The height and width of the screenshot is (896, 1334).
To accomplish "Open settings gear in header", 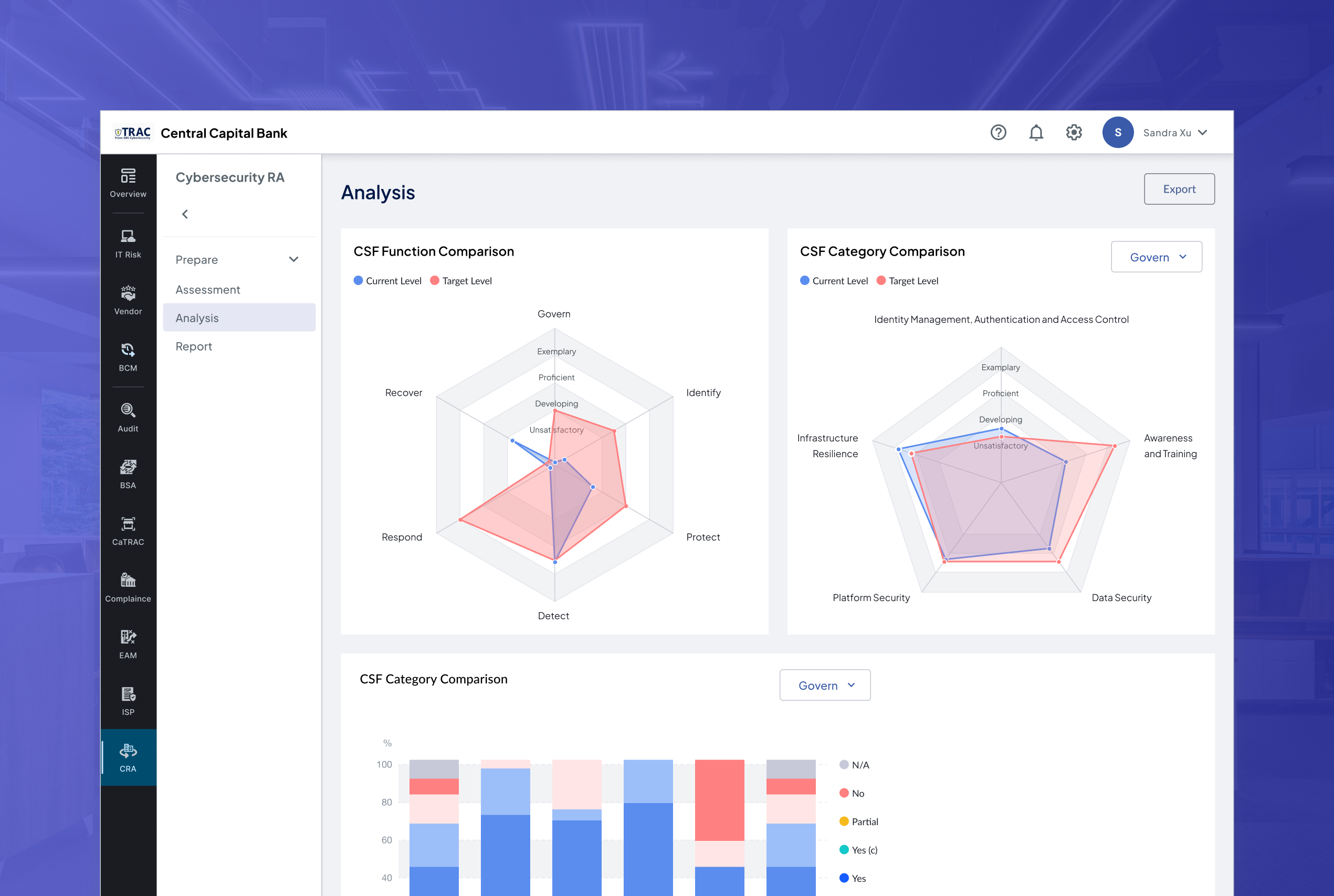I will pos(1074,133).
